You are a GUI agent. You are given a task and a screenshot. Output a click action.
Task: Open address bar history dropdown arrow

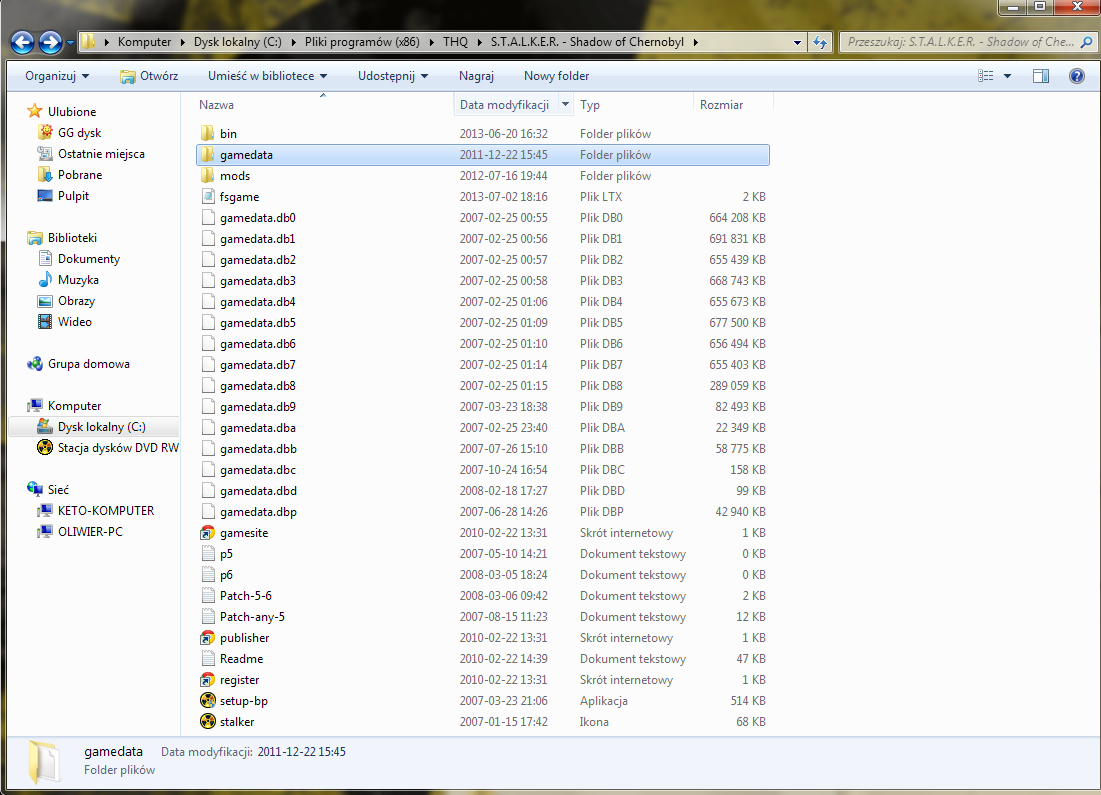click(x=797, y=42)
